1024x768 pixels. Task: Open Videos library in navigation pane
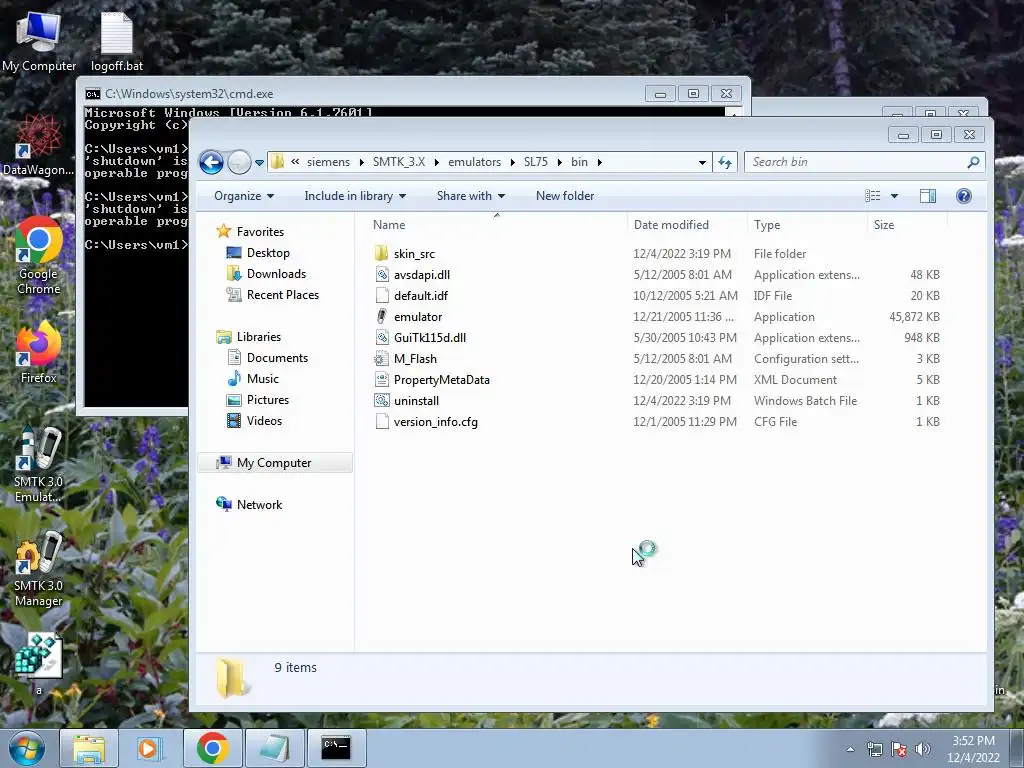264,421
